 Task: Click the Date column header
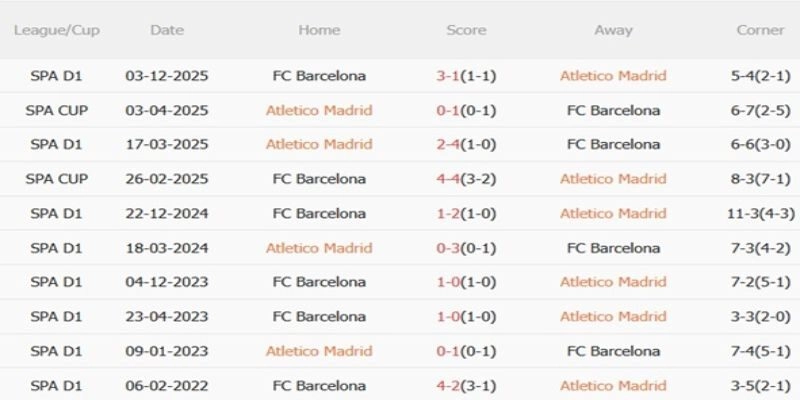pyautogui.click(x=167, y=30)
